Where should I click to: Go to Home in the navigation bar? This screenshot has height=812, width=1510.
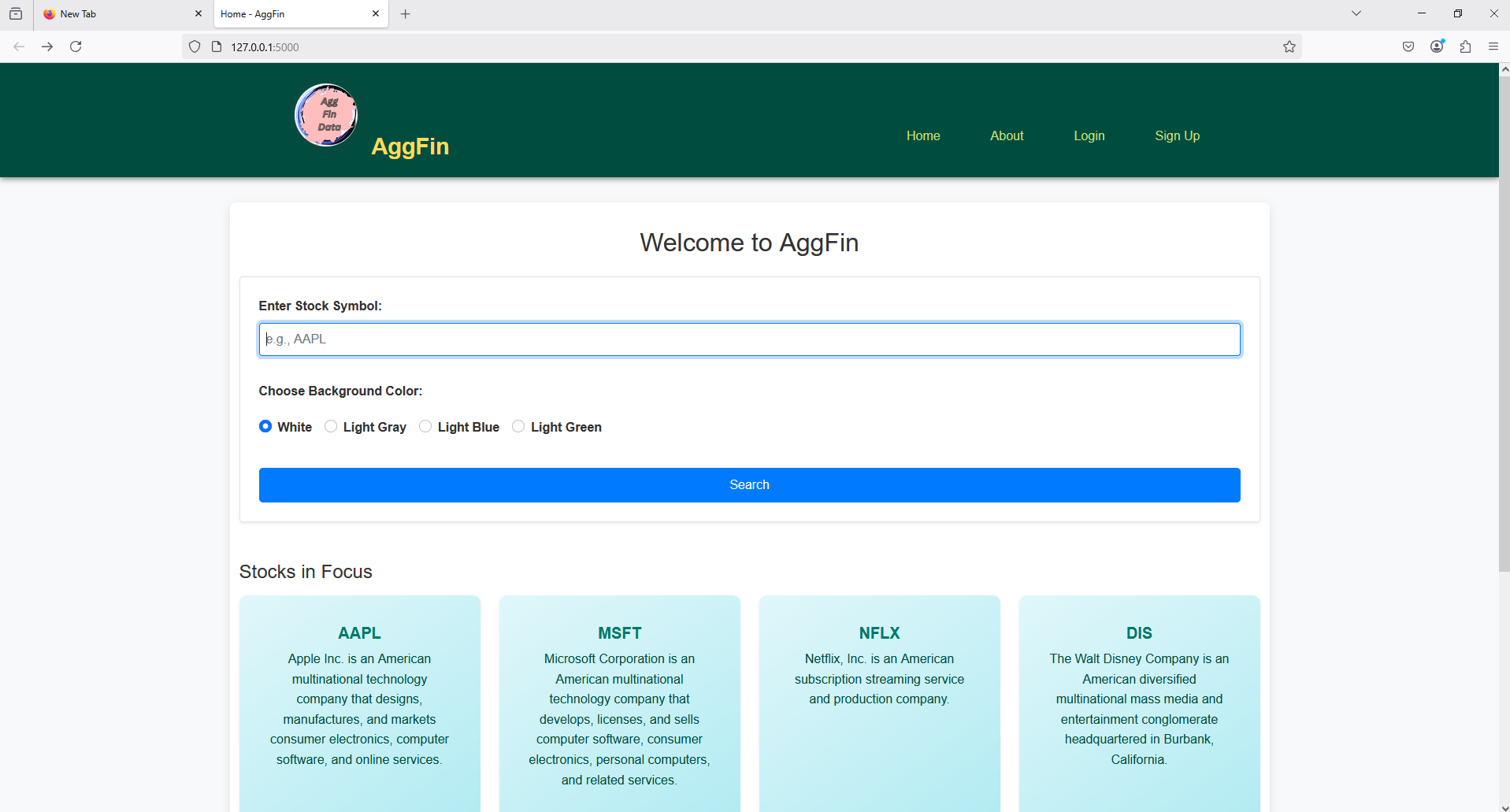[923, 135]
